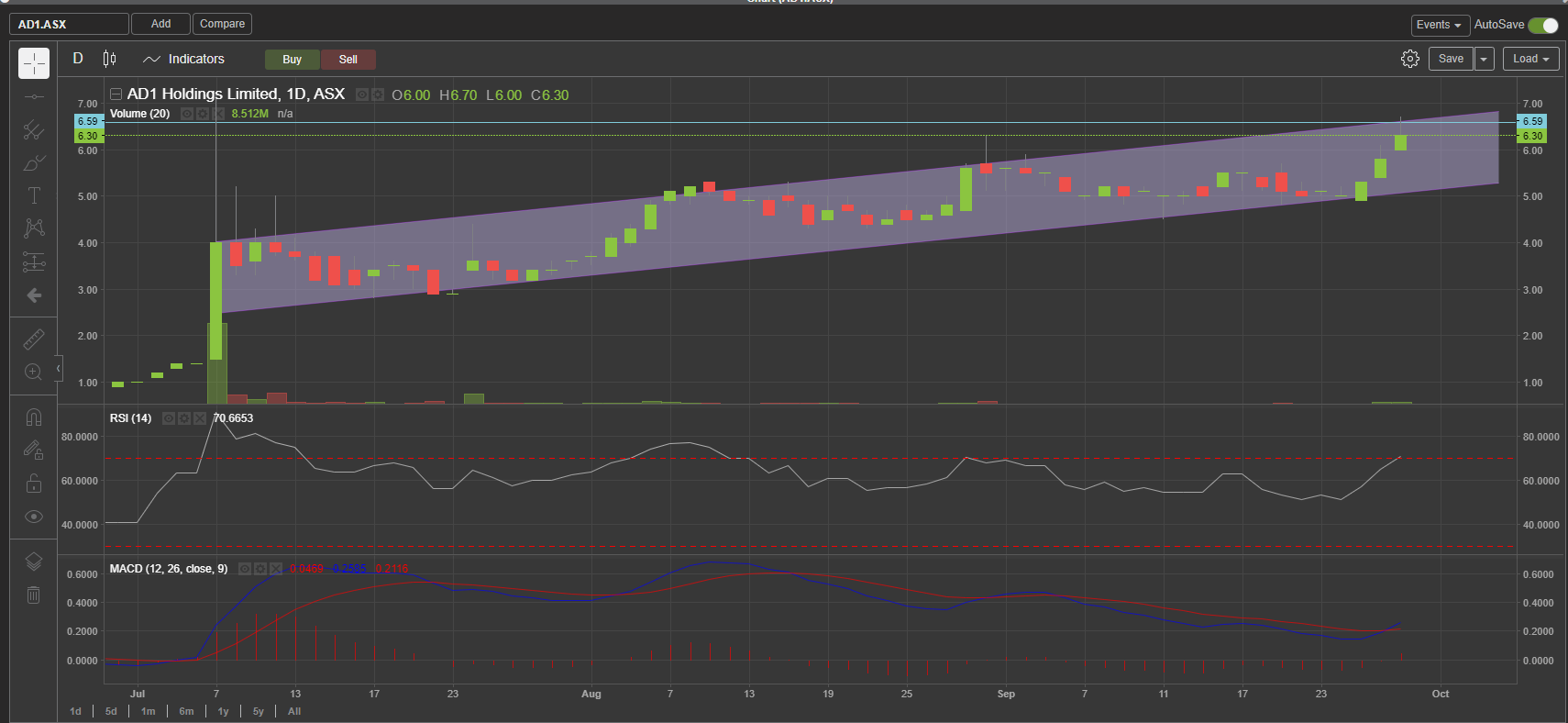The image size is (1568, 723).
Task: Open the Load dropdown
Action: click(x=1531, y=59)
